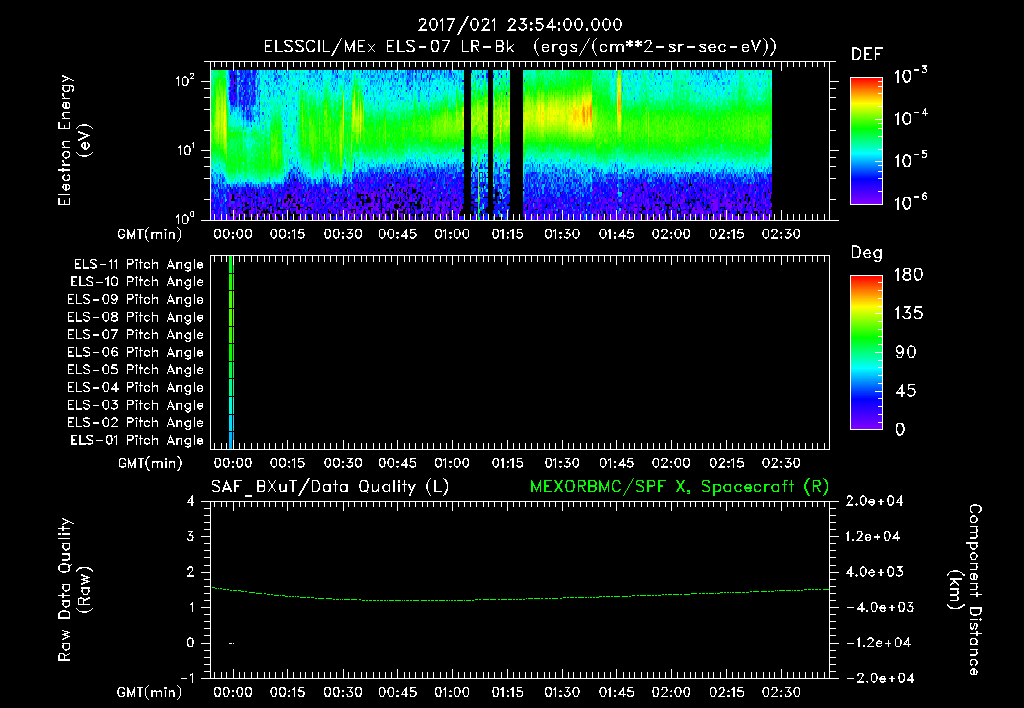This screenshot has width=1024, height=708.
Task: Select the Component Distance (km) axis label
Action: pos(965,590)
